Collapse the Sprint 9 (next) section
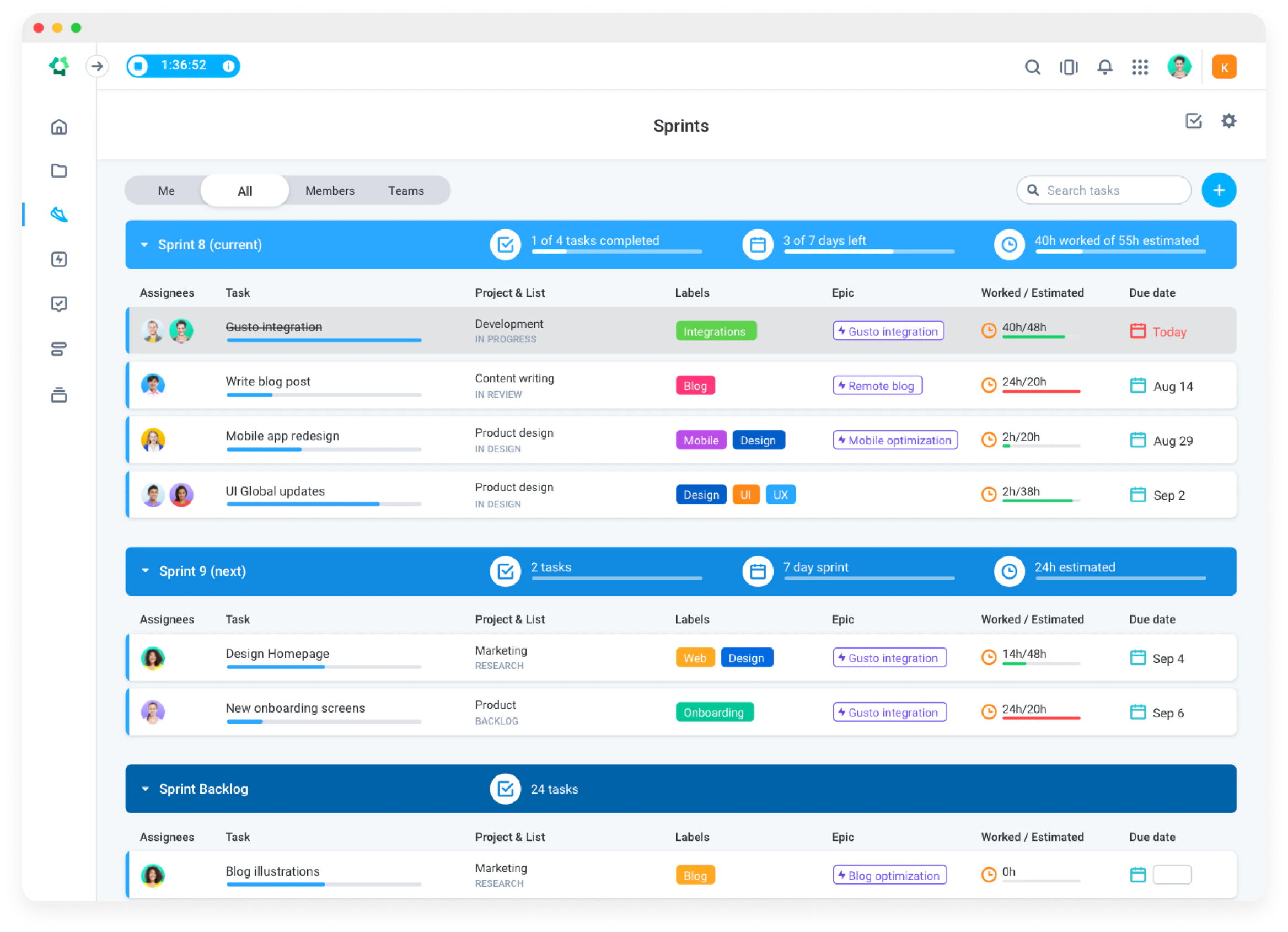The image size is (1288, 932). (145, 571)
